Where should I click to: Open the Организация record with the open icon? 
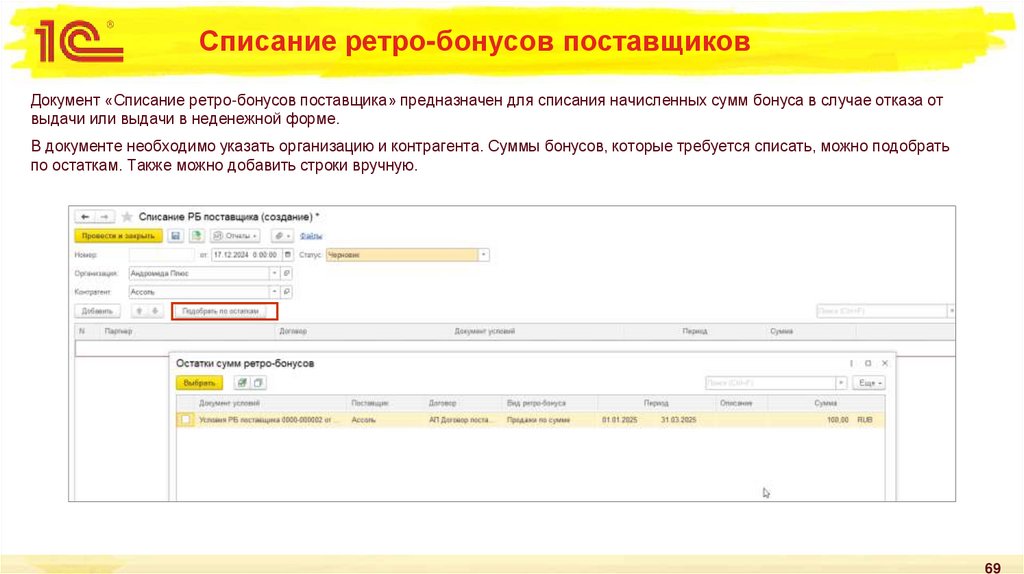tap(287, 274)
